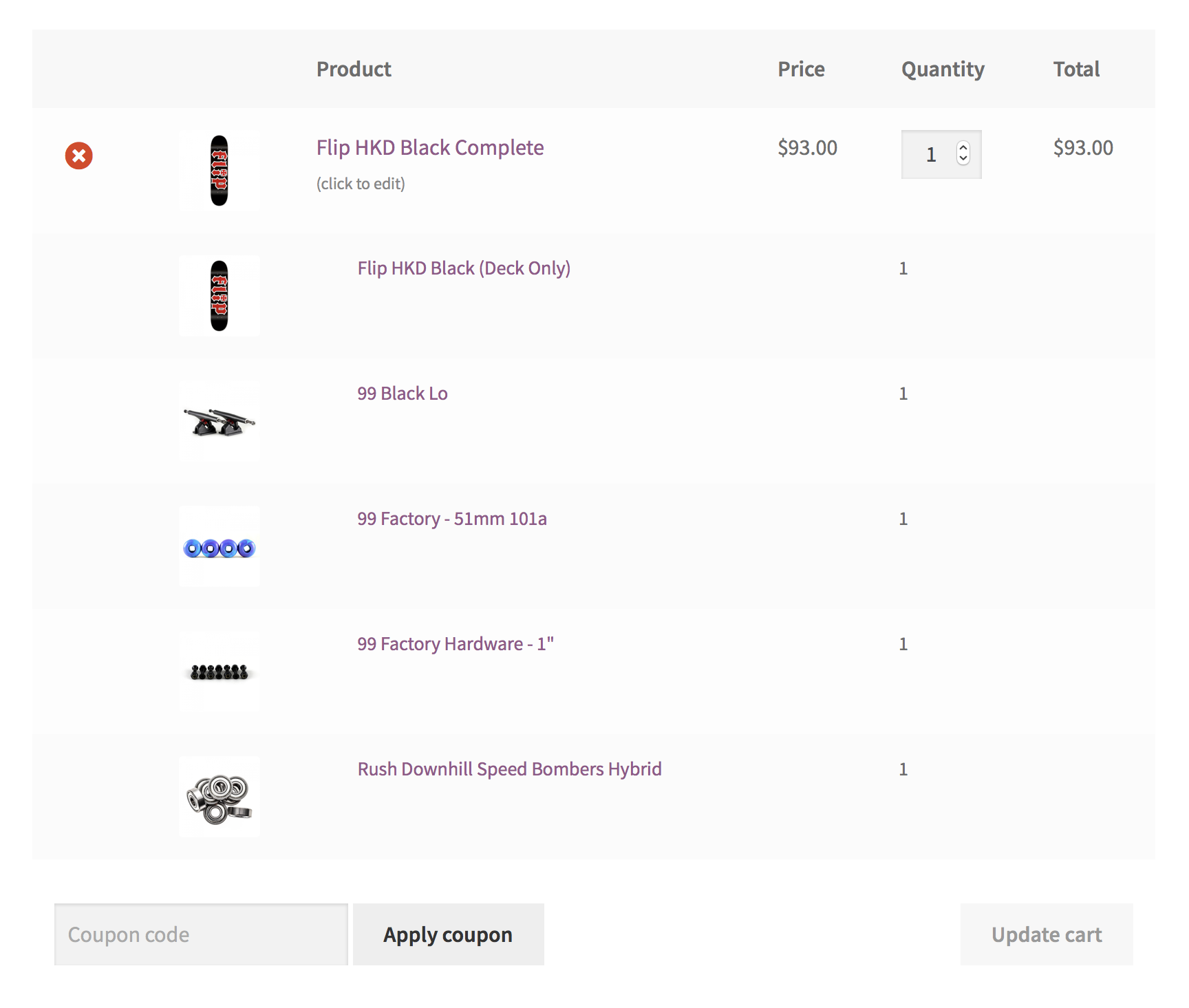This screenshot has width=1189, height=1008.
Task: Click the Flip HKD Black Complete thumbnail
Action: coord(219,171)
